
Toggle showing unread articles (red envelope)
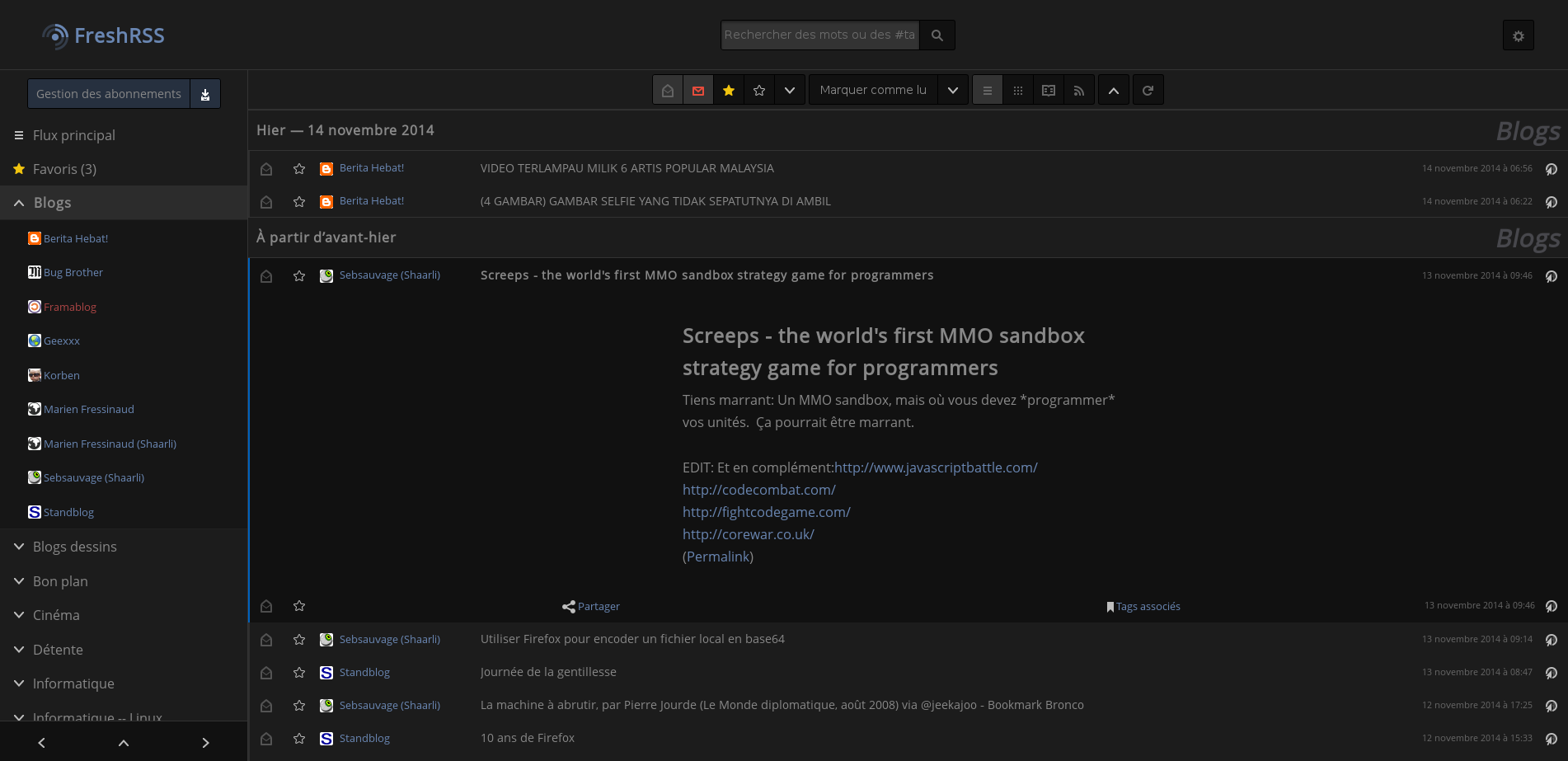698,90
